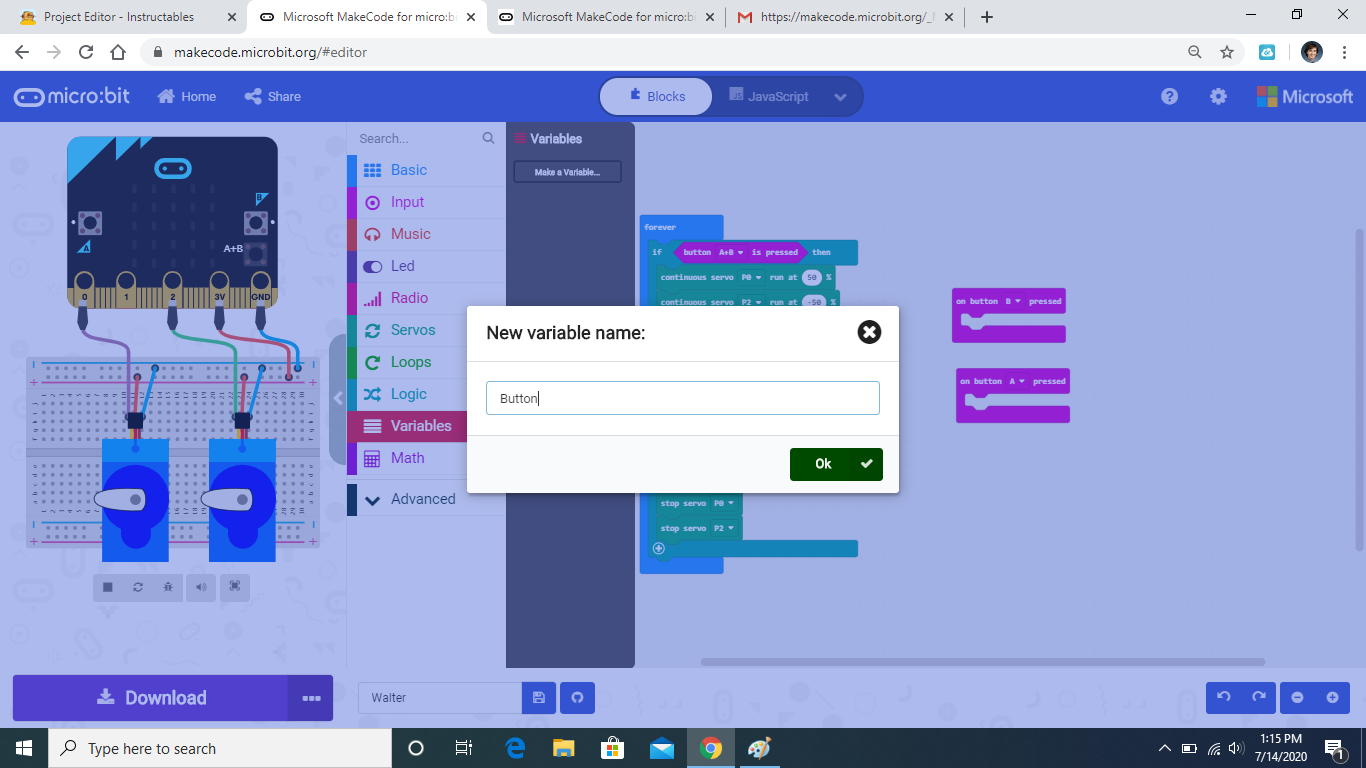
Task: Switch to the JavaScript editor view
Action: 768,96
